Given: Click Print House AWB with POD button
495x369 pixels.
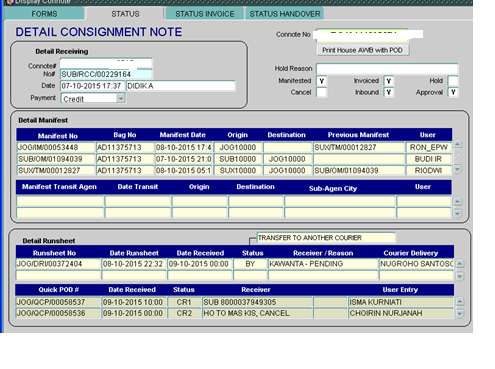Looking at the screenshot, I should coord(362,50).
